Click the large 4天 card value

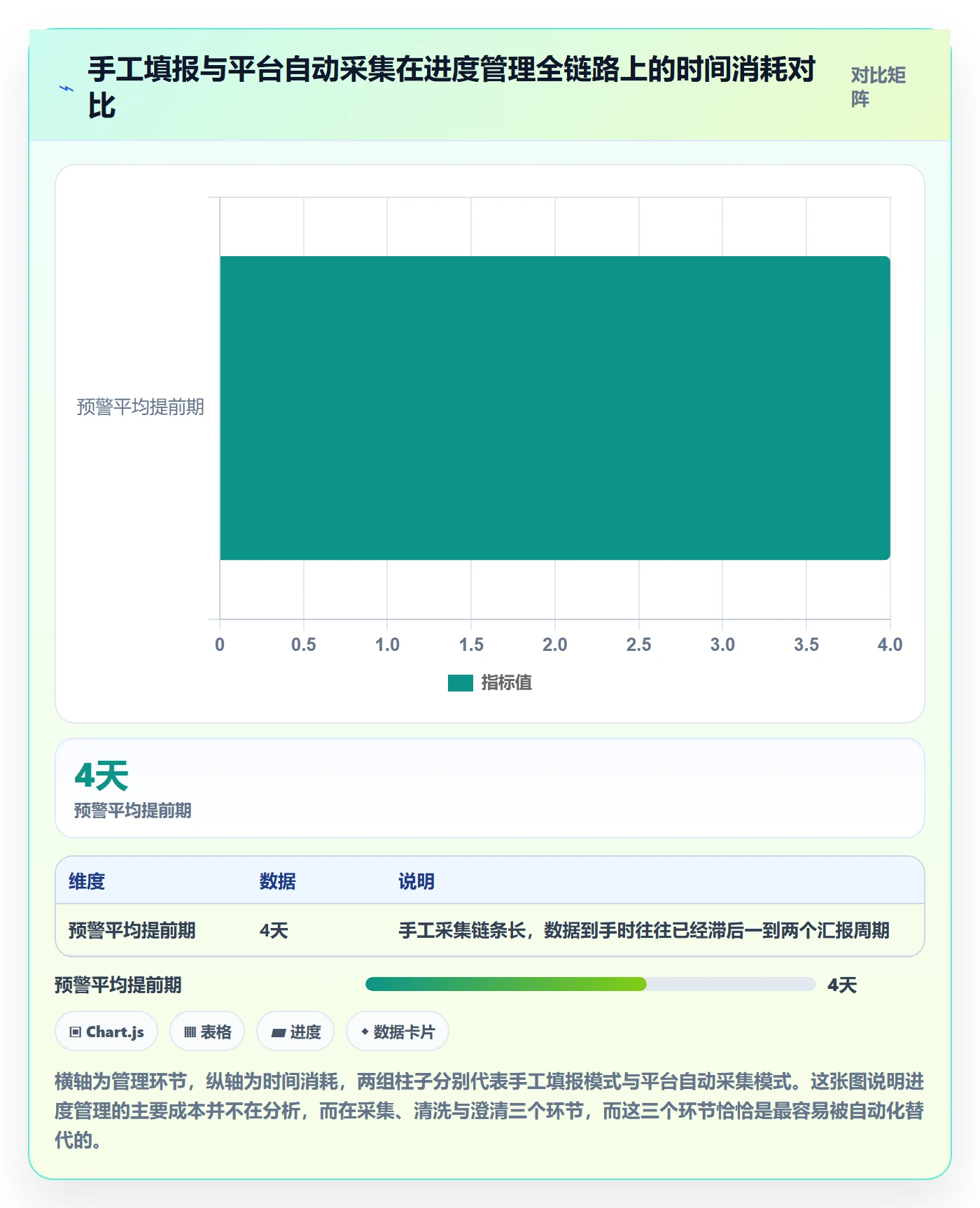101,776
